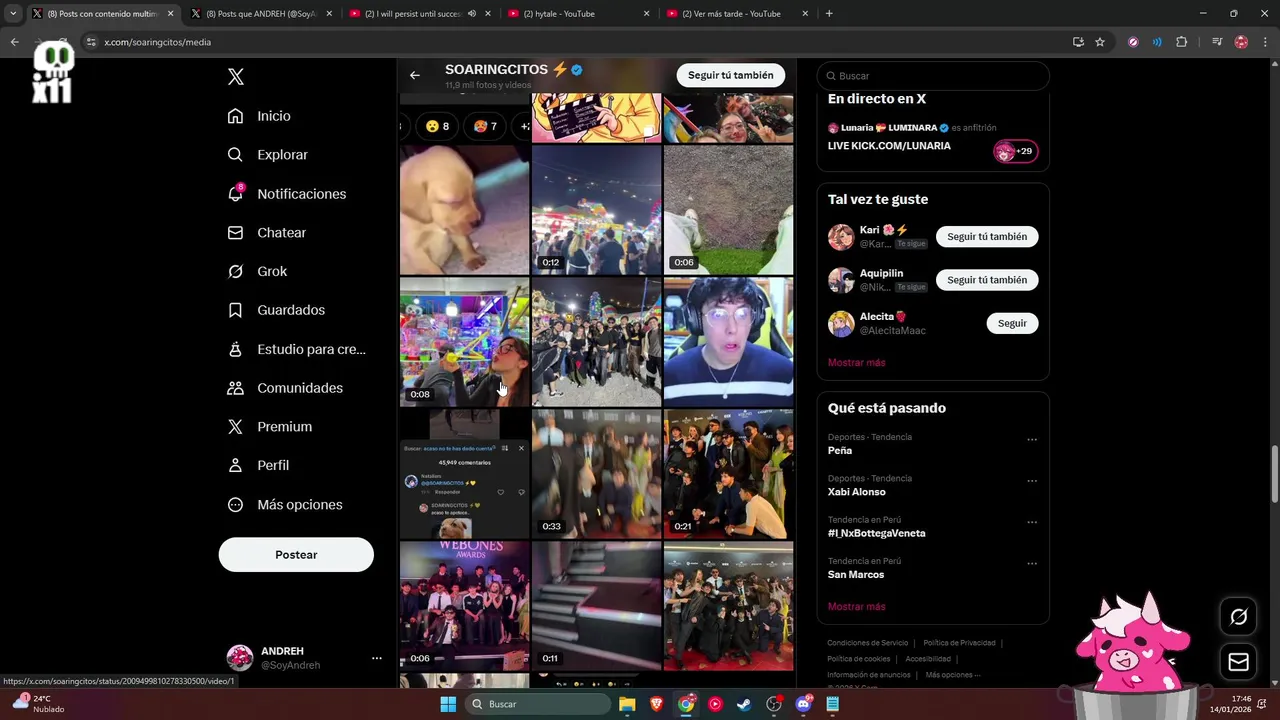Click Mostrar más under Tal vez te guste

tap(856, 362)
